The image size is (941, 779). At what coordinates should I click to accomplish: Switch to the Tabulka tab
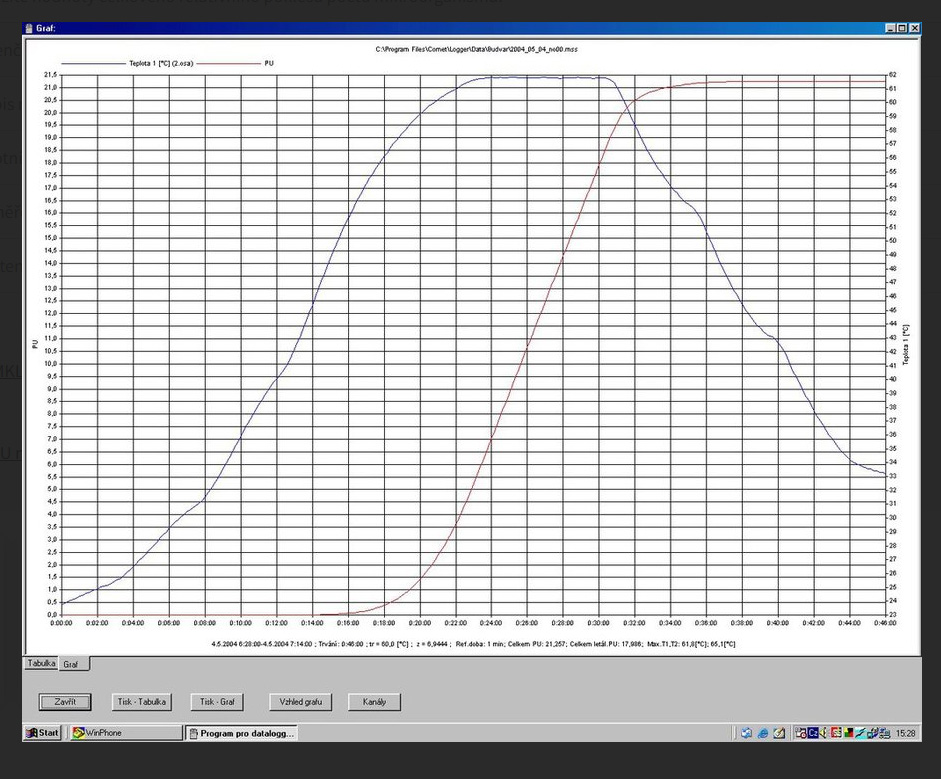coord(41,663)
